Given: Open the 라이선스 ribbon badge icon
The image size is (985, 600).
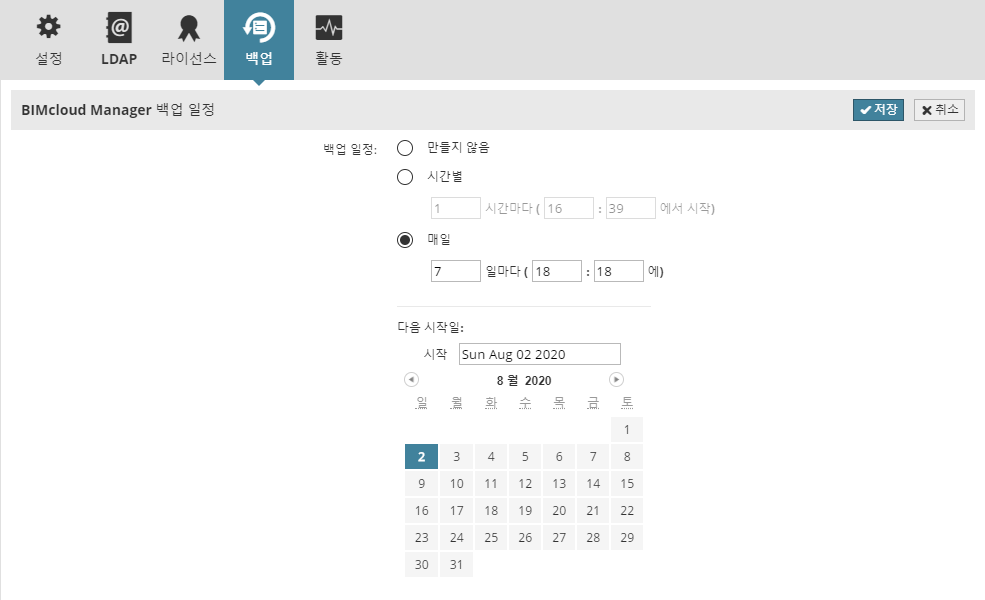Looking at the screenshot, I should [189, 28].
